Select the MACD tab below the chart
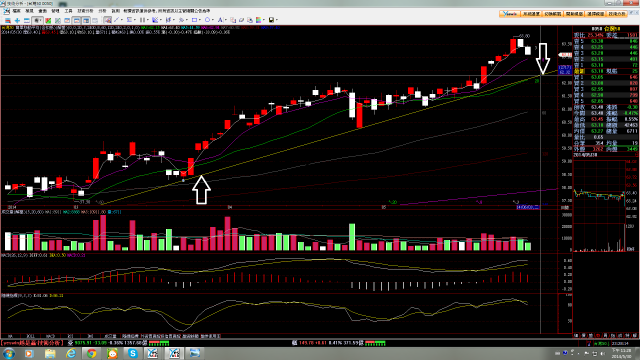 (x=50, y=336)
